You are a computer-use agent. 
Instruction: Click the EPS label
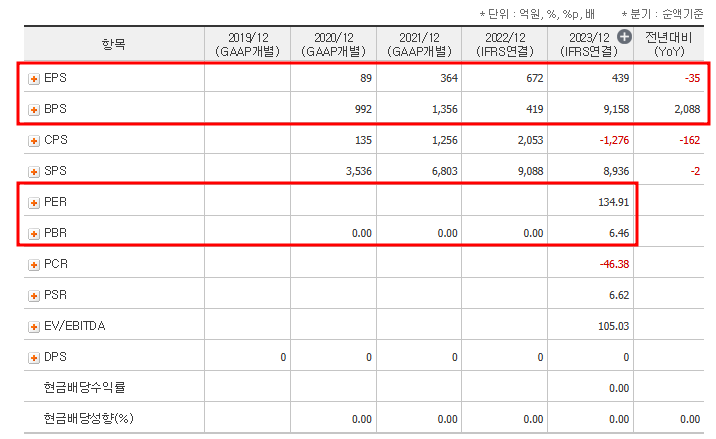tap(55, 78)
